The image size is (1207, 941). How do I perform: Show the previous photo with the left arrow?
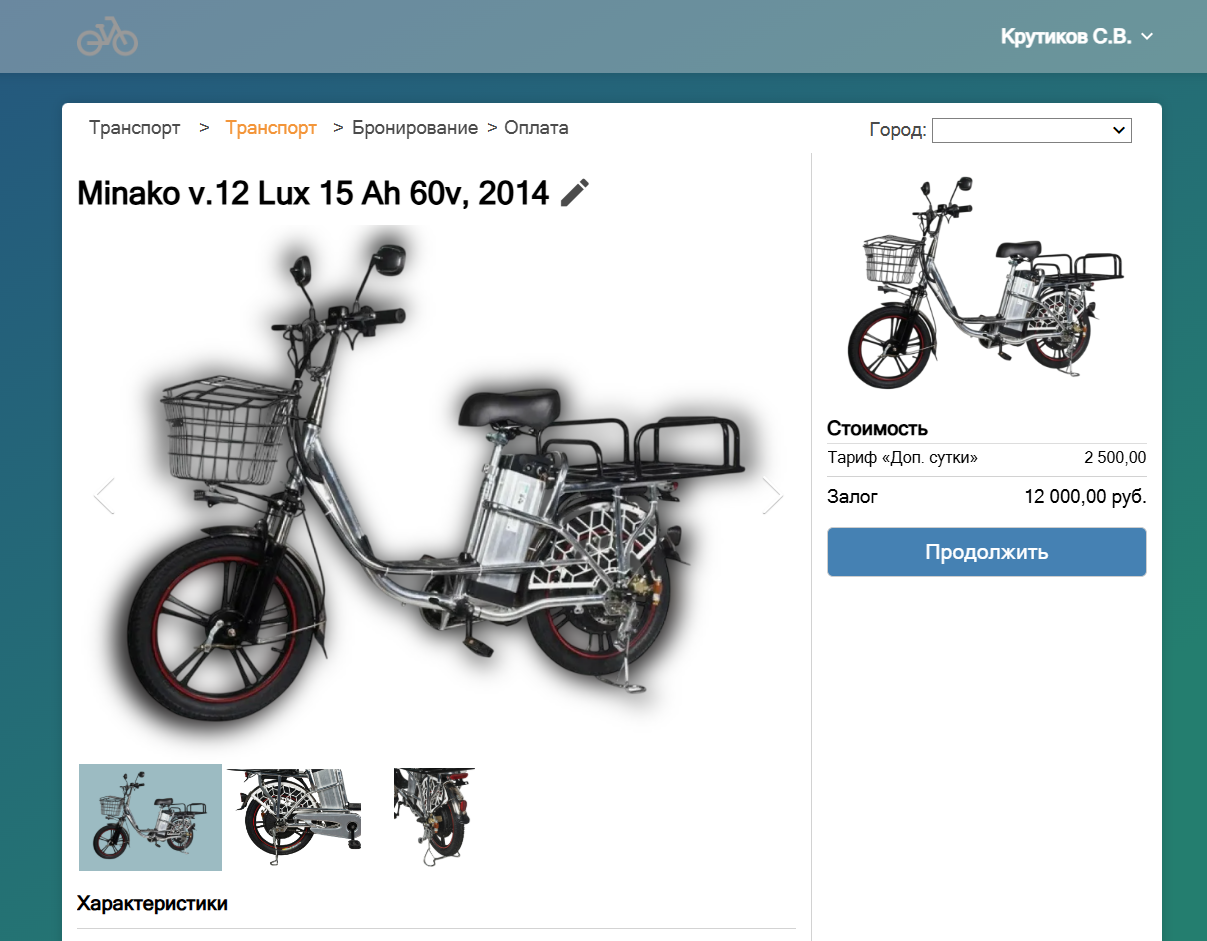click(104, 496)
